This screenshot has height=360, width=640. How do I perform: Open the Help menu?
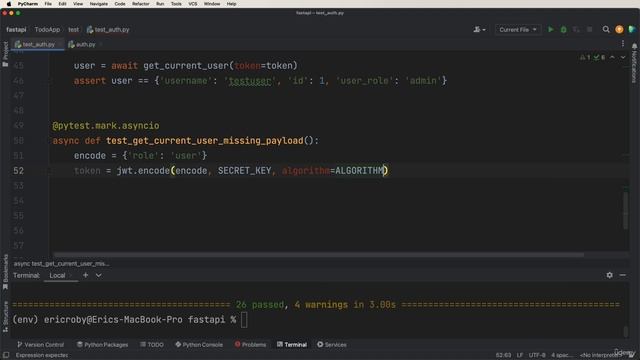[x=231, y=4]
